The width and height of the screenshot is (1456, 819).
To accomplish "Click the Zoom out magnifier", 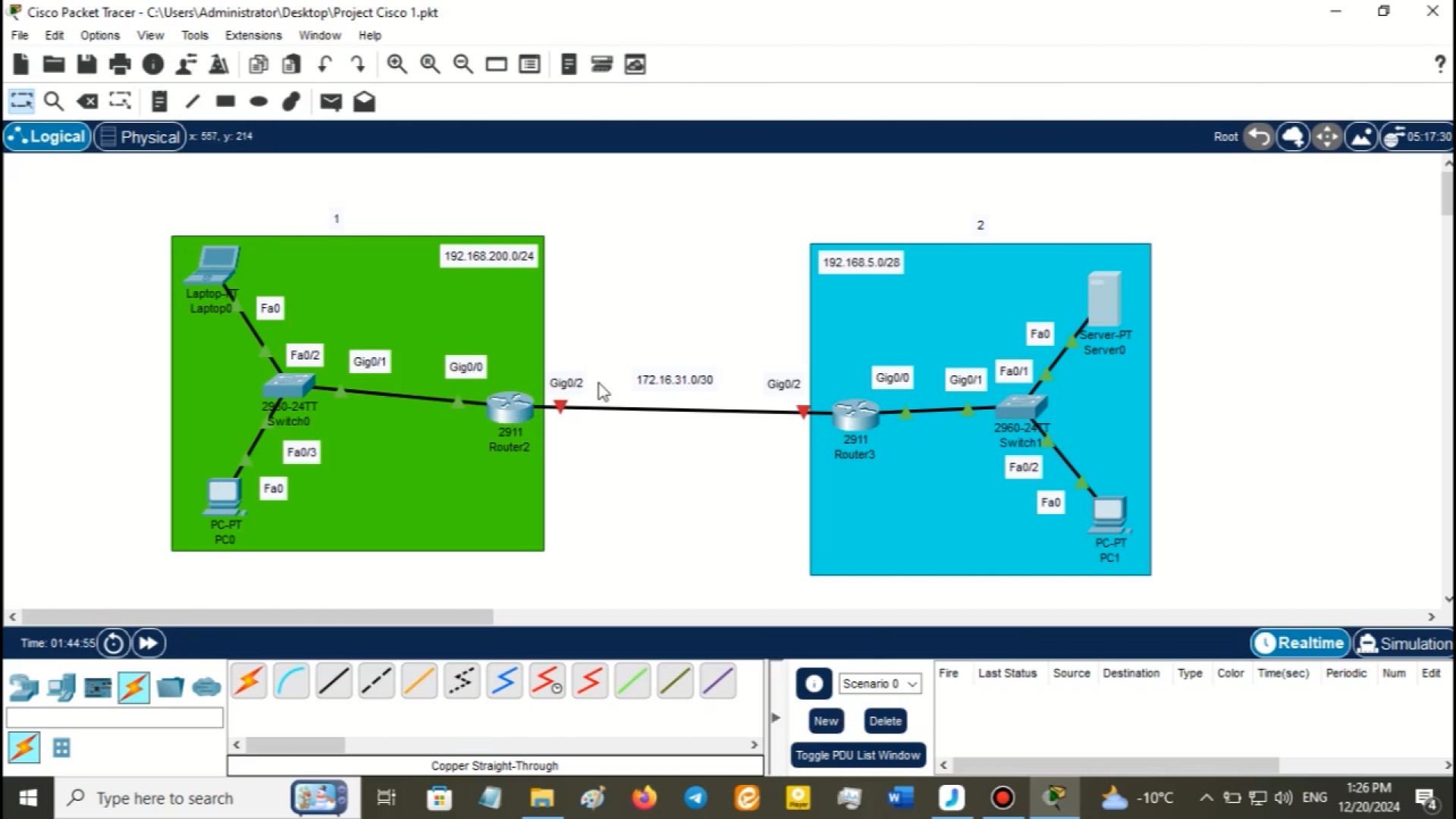I will click(463, 64).
